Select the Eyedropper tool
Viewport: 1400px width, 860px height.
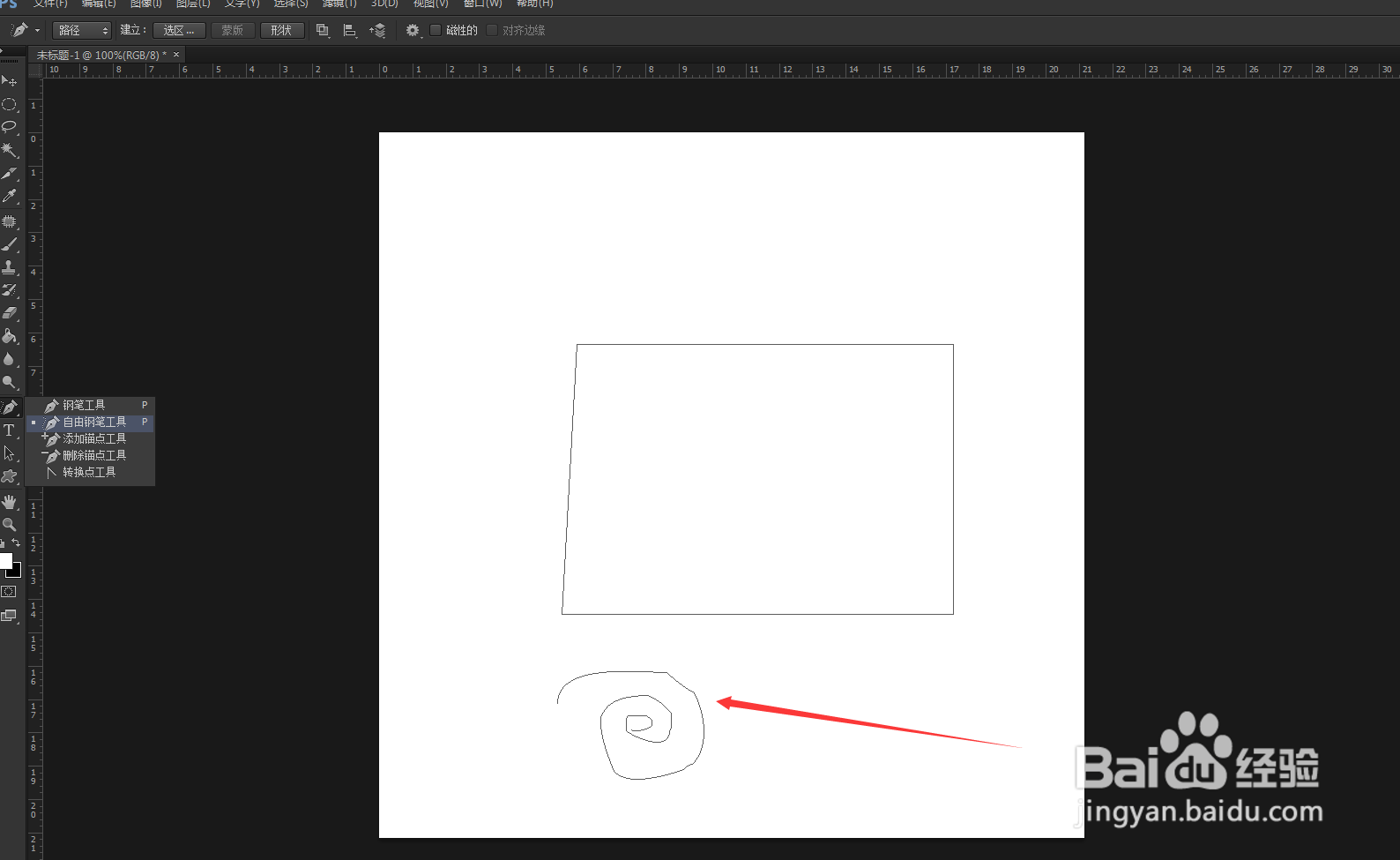(9, 197)
